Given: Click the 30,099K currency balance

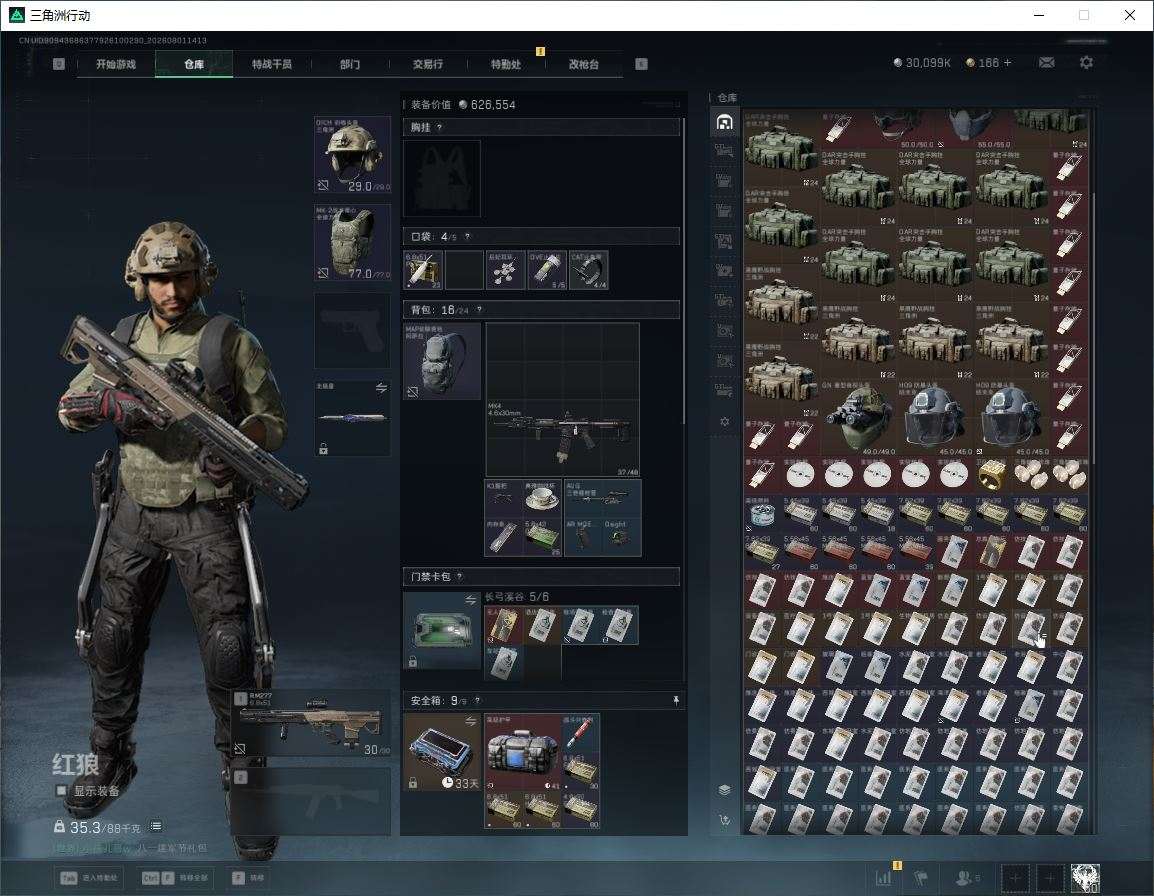Looking at the screenshot, I should (x=921, y=63).
